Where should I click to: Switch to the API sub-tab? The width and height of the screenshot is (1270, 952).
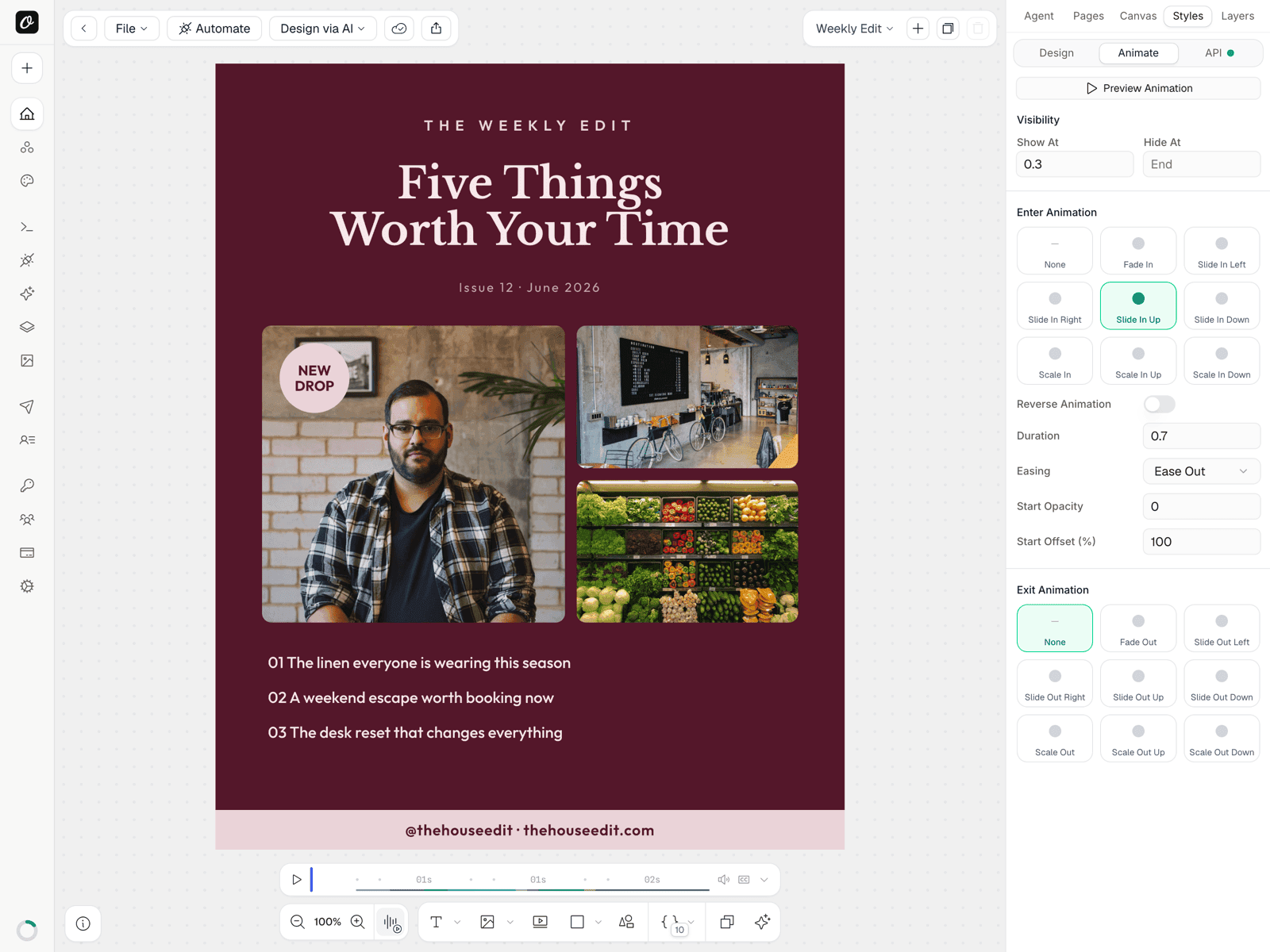(x=1219, y=53)
